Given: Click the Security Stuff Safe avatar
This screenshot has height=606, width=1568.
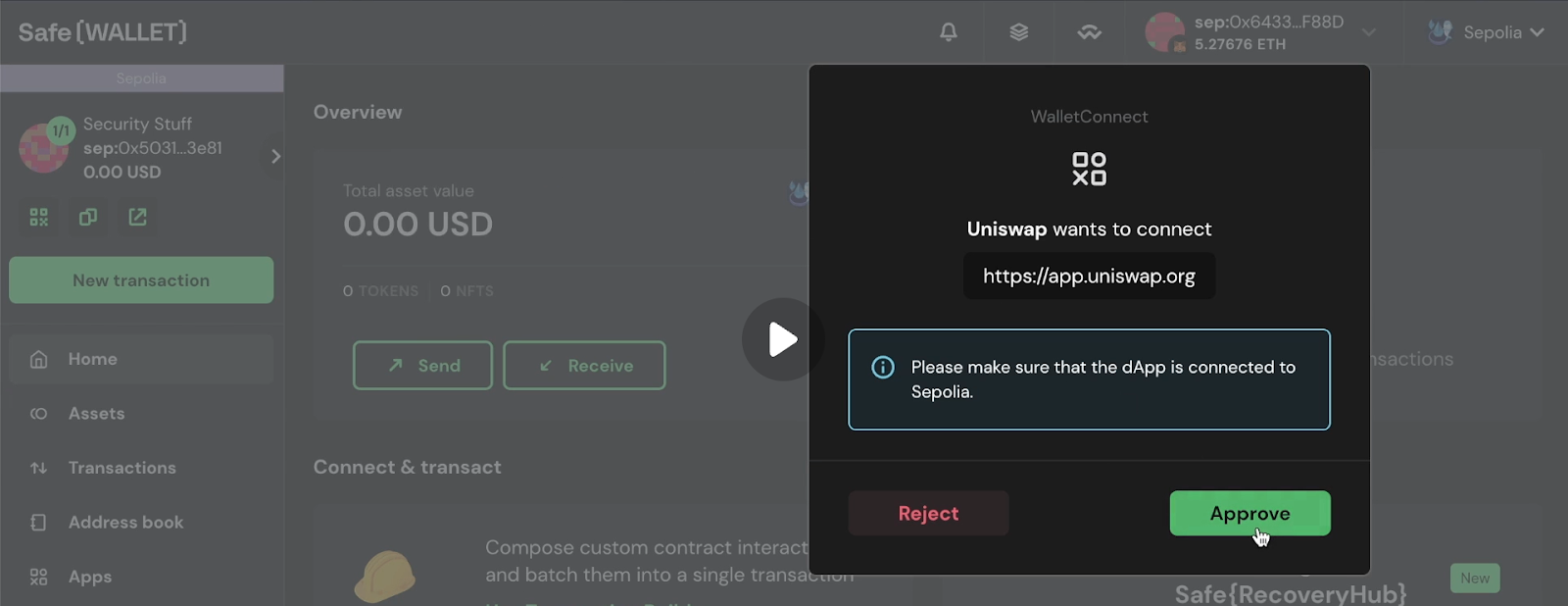Looking at the screenshot, I should tap(44, 148).
